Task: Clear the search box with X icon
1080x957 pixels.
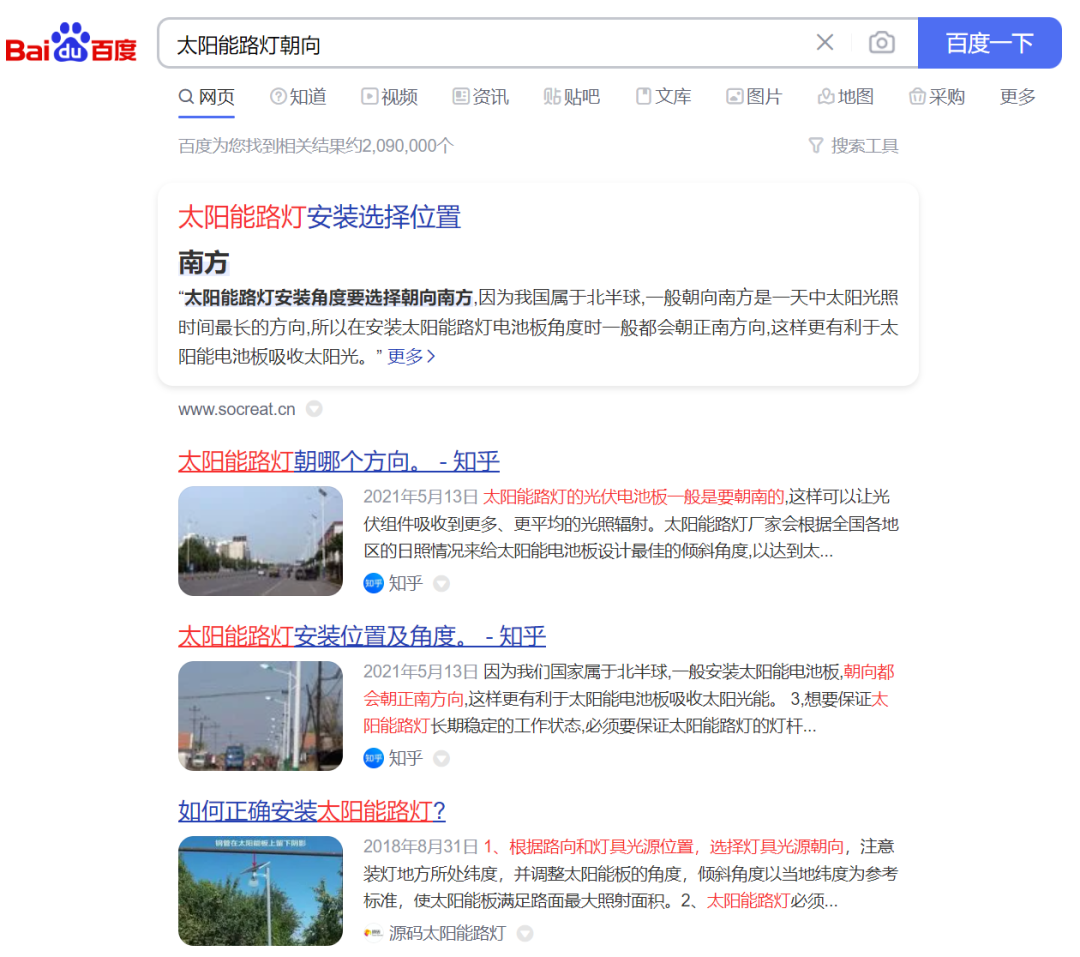Action: (824, 43)
